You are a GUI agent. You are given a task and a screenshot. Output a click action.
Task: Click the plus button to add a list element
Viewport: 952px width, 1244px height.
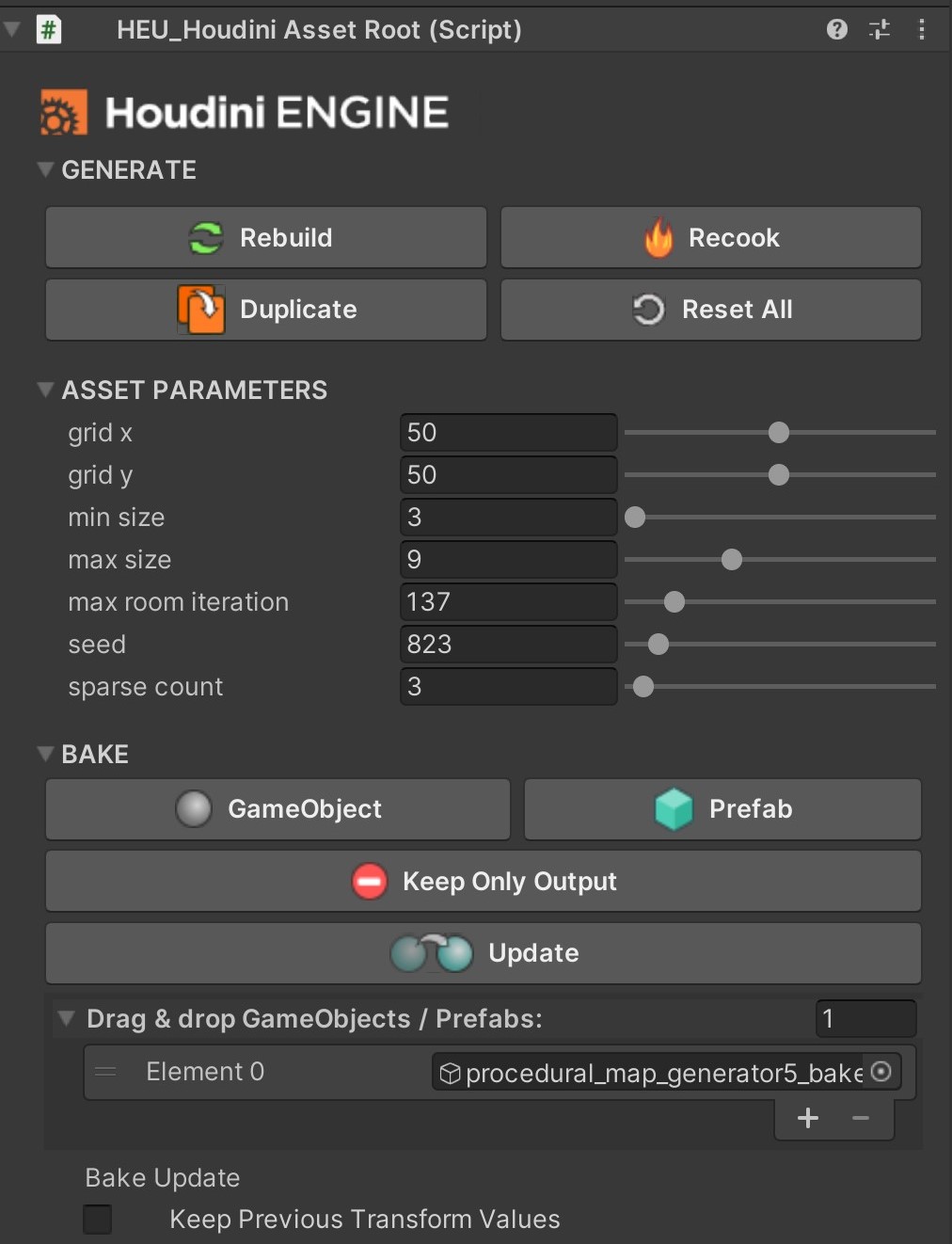(x=807, y=1118)
